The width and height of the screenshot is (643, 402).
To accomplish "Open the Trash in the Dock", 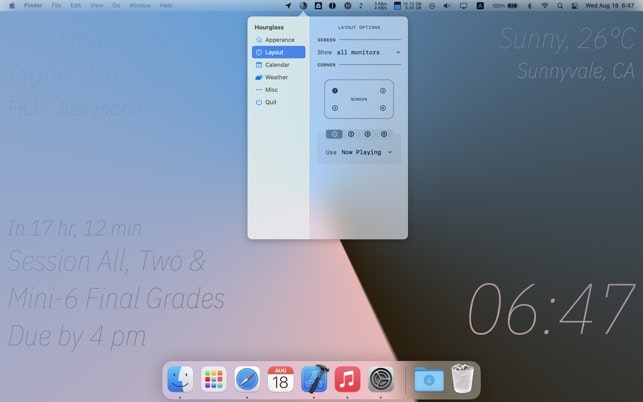I will (x=463, y=379).
